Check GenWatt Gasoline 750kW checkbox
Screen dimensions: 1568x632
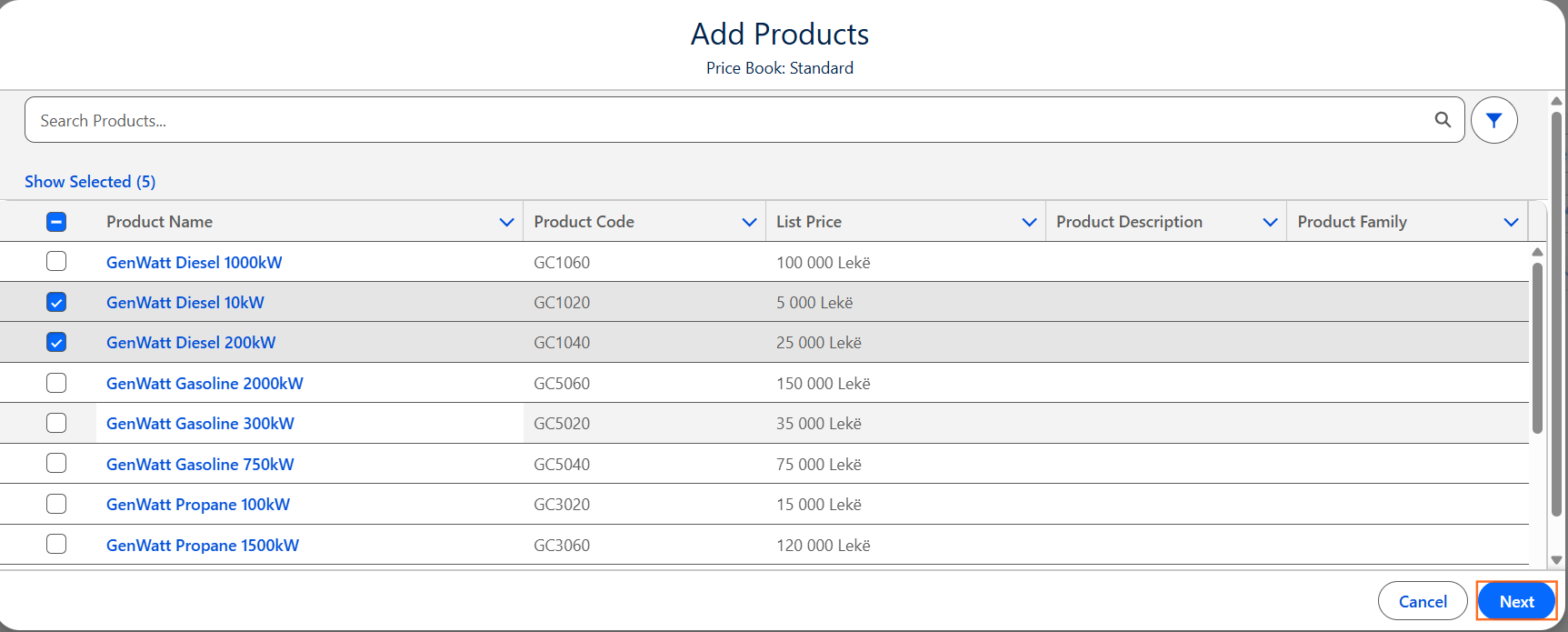pos(56,464)
